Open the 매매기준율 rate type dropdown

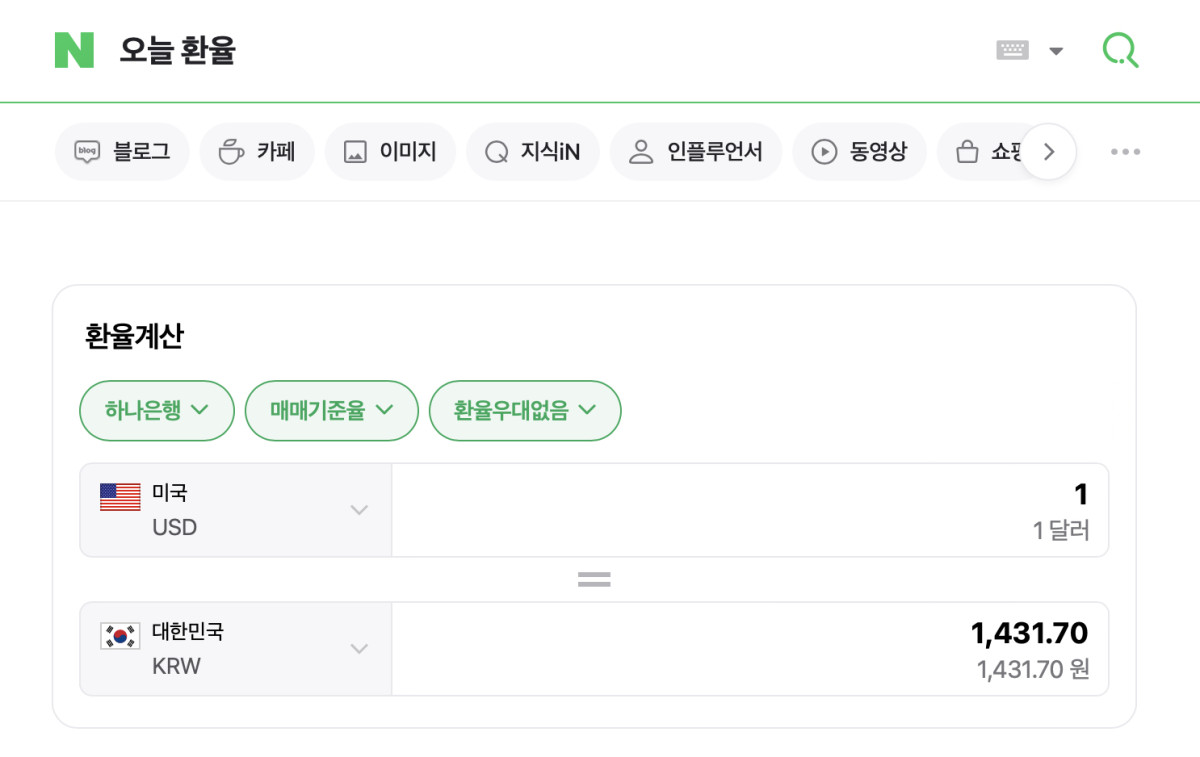click(331, 410)
